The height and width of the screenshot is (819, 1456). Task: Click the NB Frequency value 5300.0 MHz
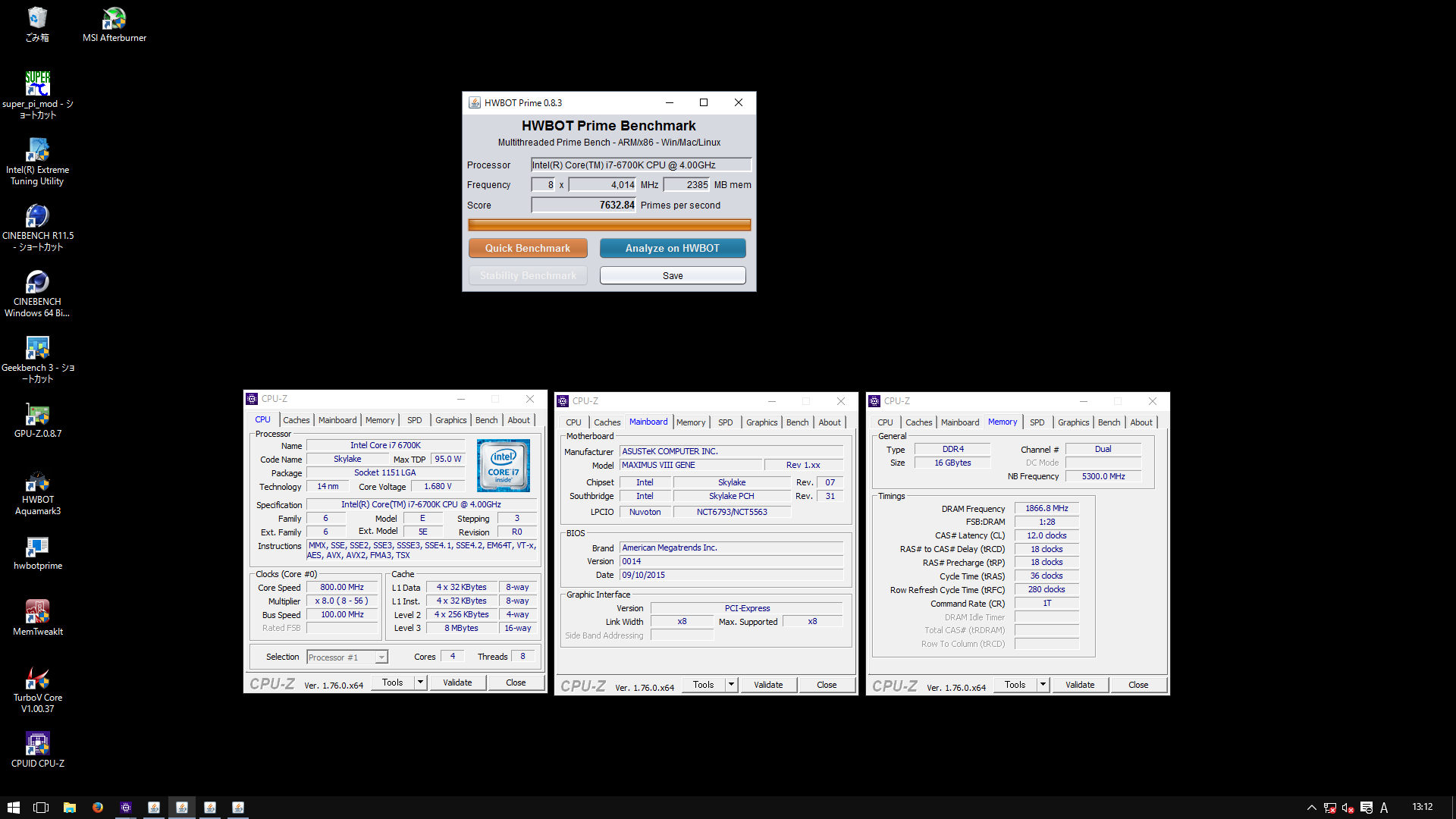pos(1103,476)
